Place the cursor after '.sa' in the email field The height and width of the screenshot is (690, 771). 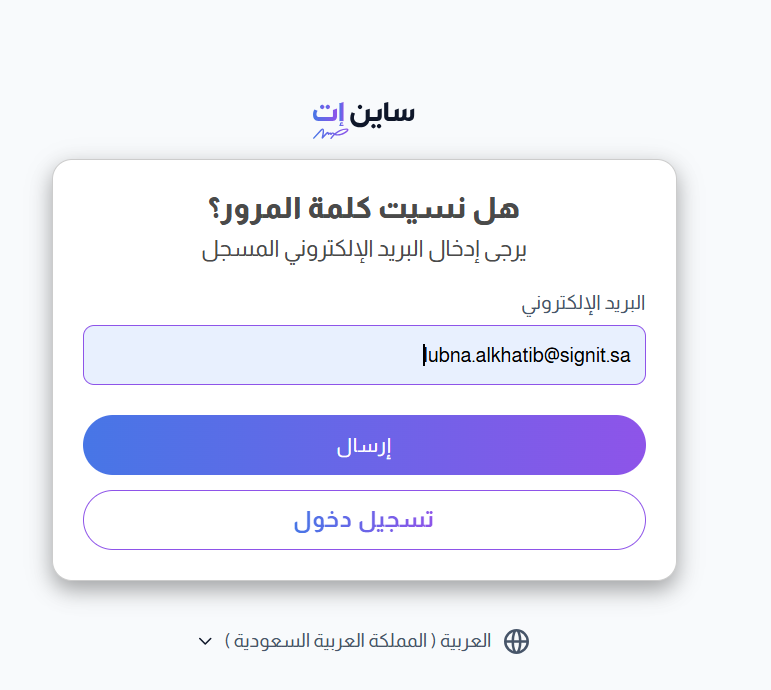631,355
